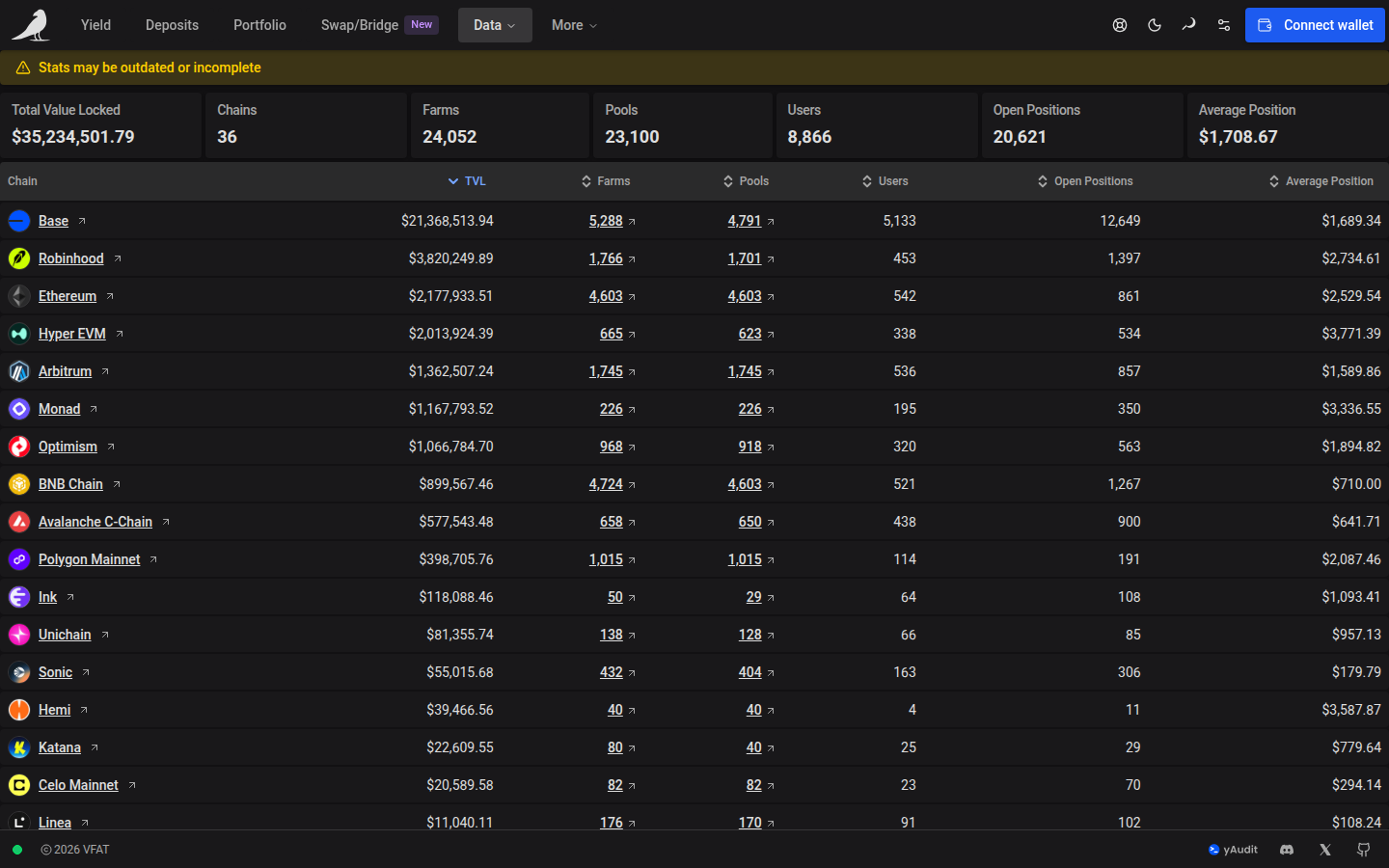Screen dimensions: 1389x868
Task: Select BNB Chain open positions 1,267
Action: click(1124, 484)
